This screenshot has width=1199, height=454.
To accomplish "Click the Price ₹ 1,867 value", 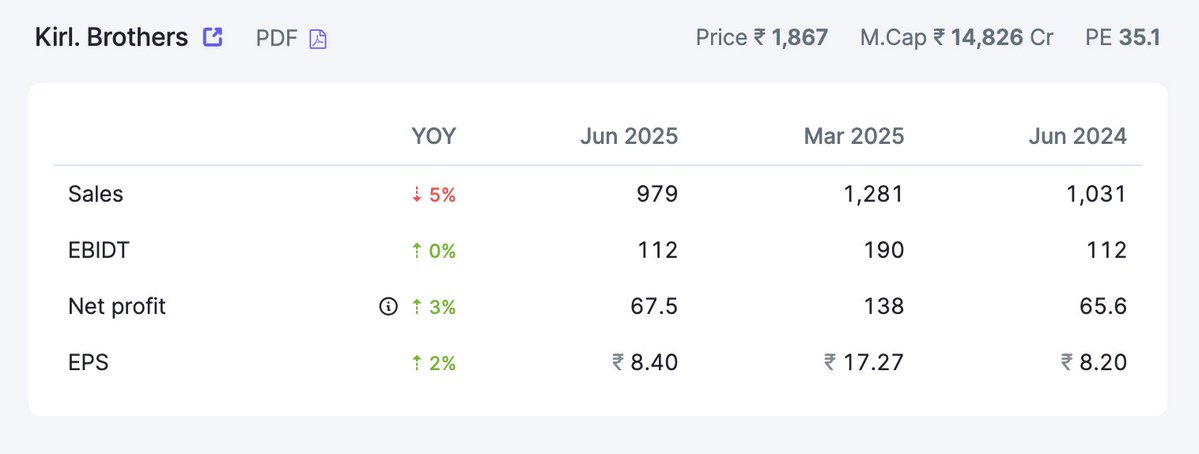I will click(x=762, y=37).
